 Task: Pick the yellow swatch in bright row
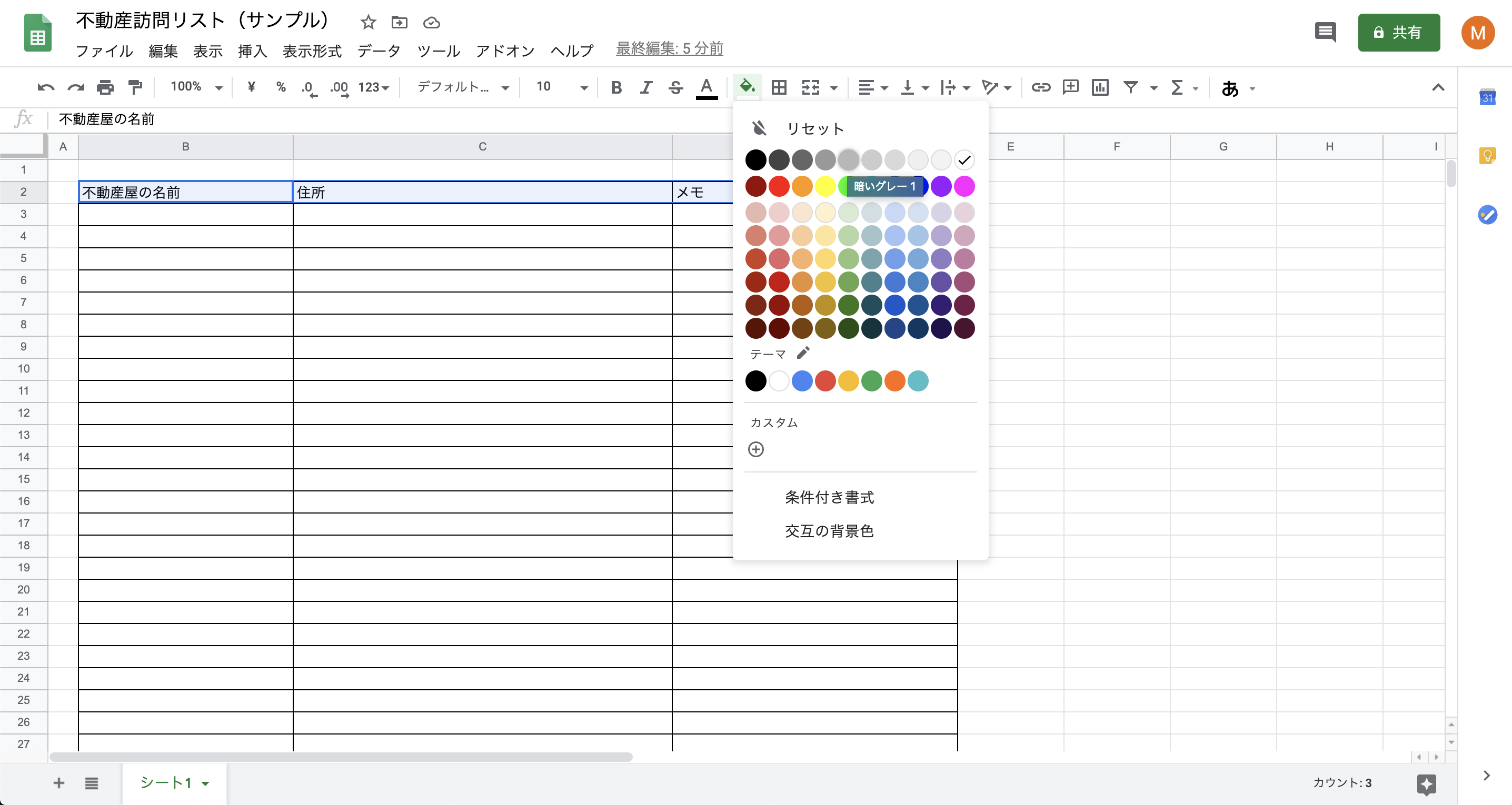[x=825, y=187]
